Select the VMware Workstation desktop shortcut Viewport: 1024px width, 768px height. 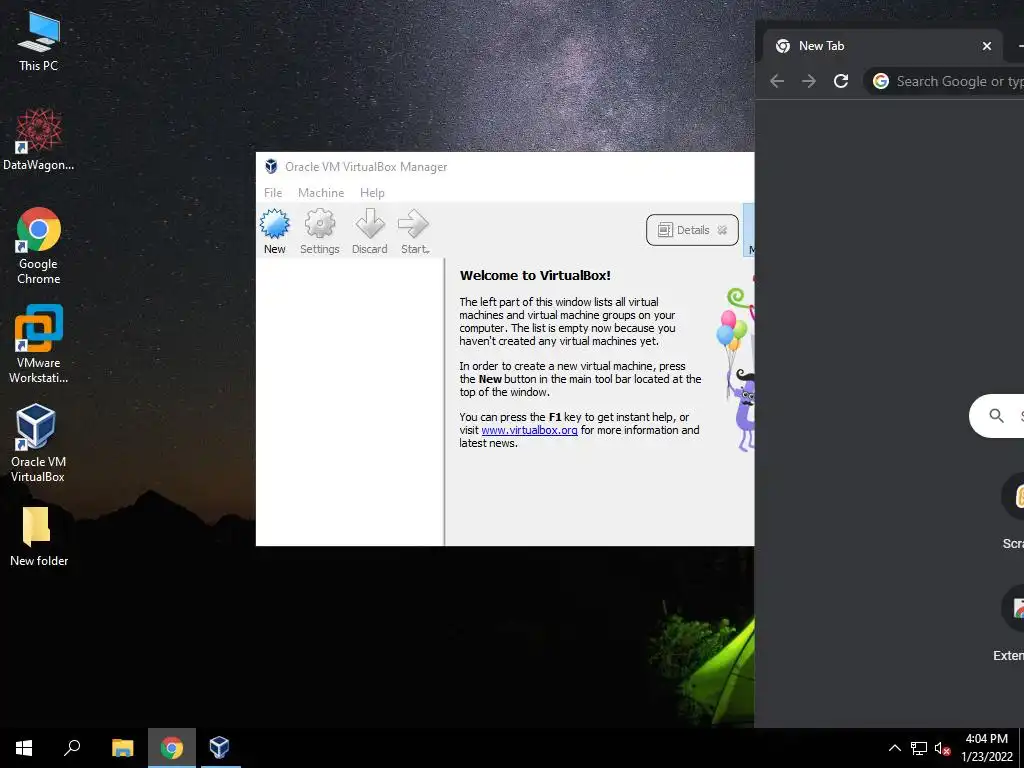(x=39, y=345)
